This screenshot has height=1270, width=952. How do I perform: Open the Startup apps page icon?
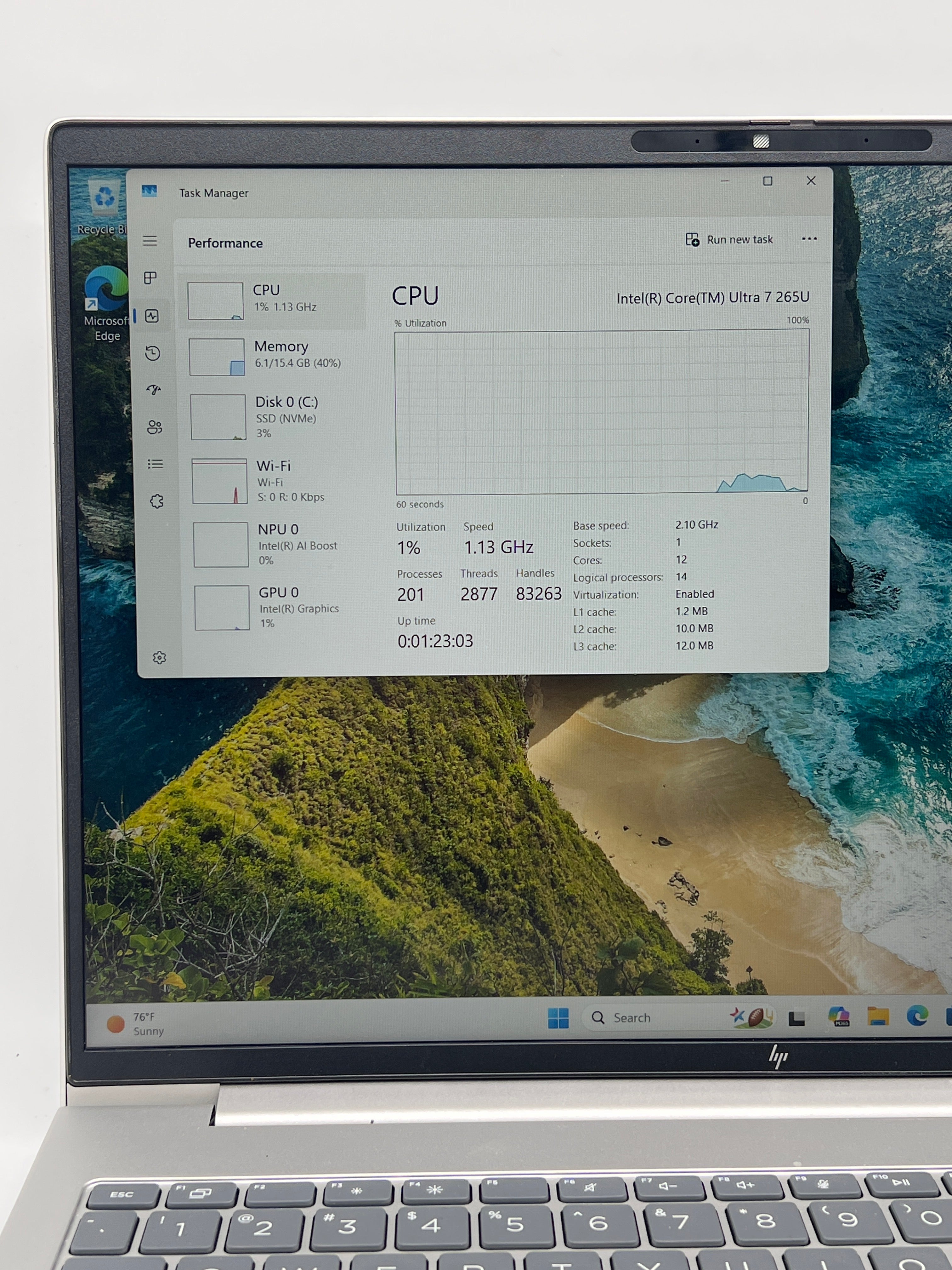[154, 390]
